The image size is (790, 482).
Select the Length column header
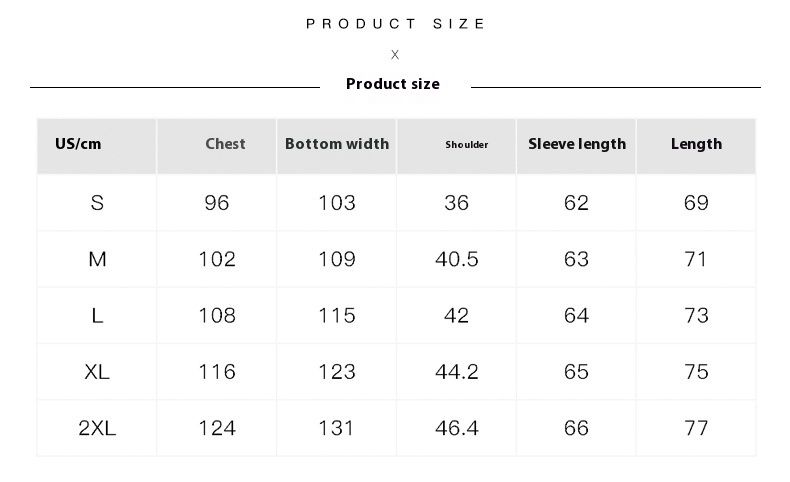pos(696,144)
